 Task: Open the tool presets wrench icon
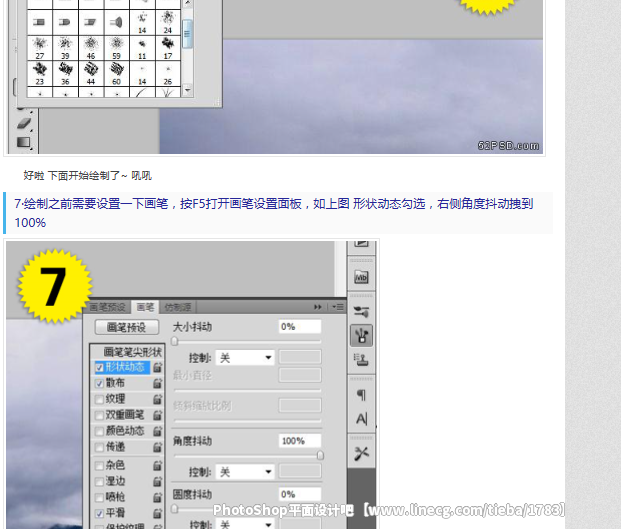pyautogui.click(x=361, y=453)
